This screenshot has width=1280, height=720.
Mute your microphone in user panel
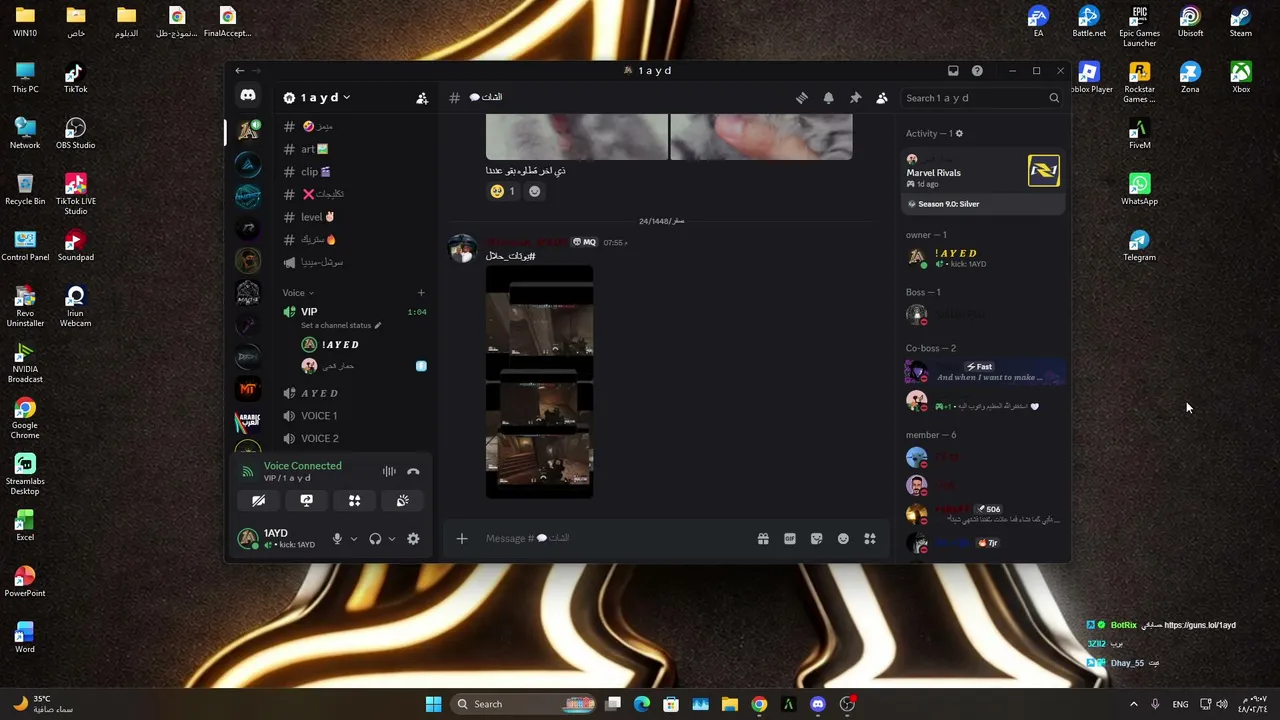point(337,539)
